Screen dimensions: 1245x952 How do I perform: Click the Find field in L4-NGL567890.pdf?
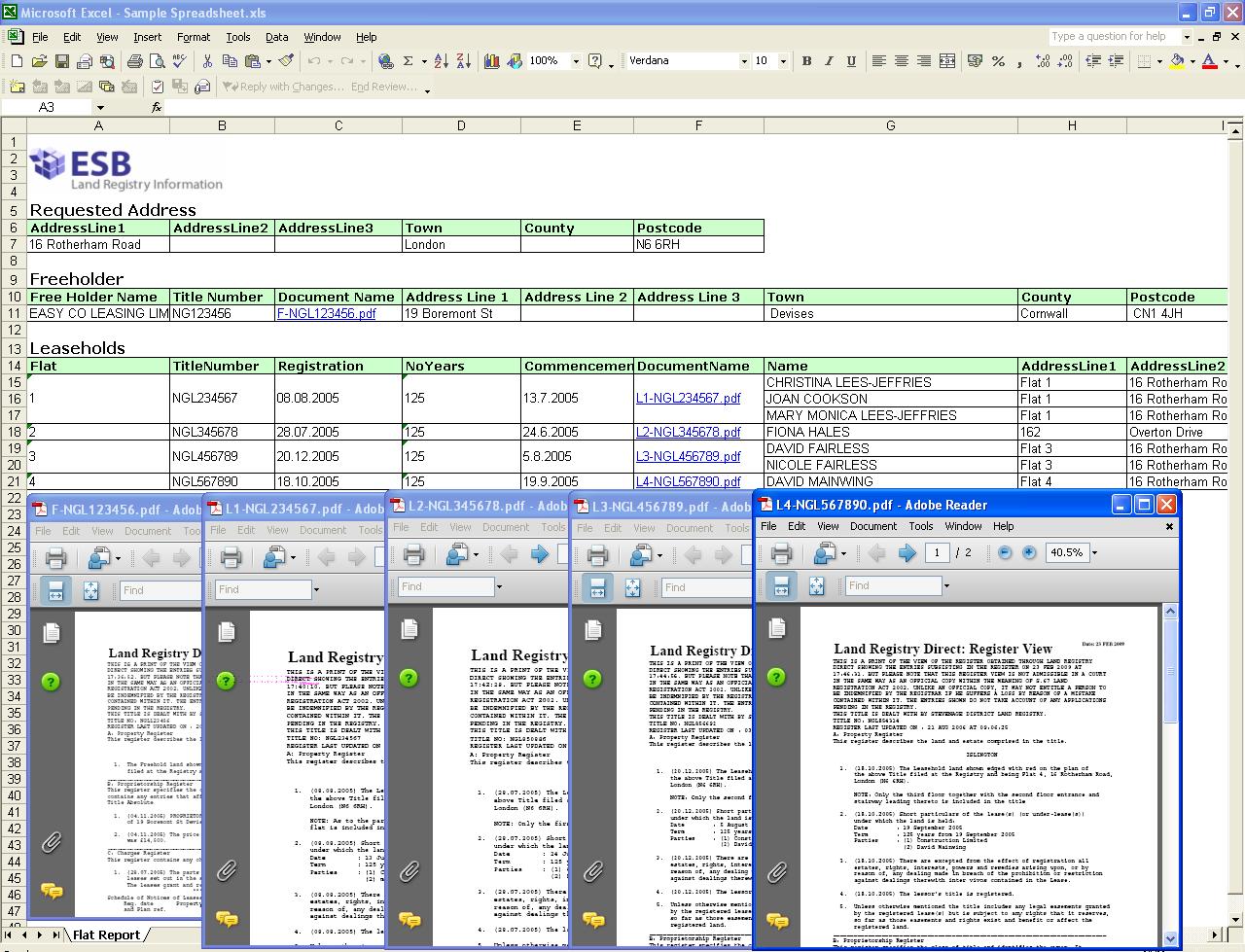892,585
